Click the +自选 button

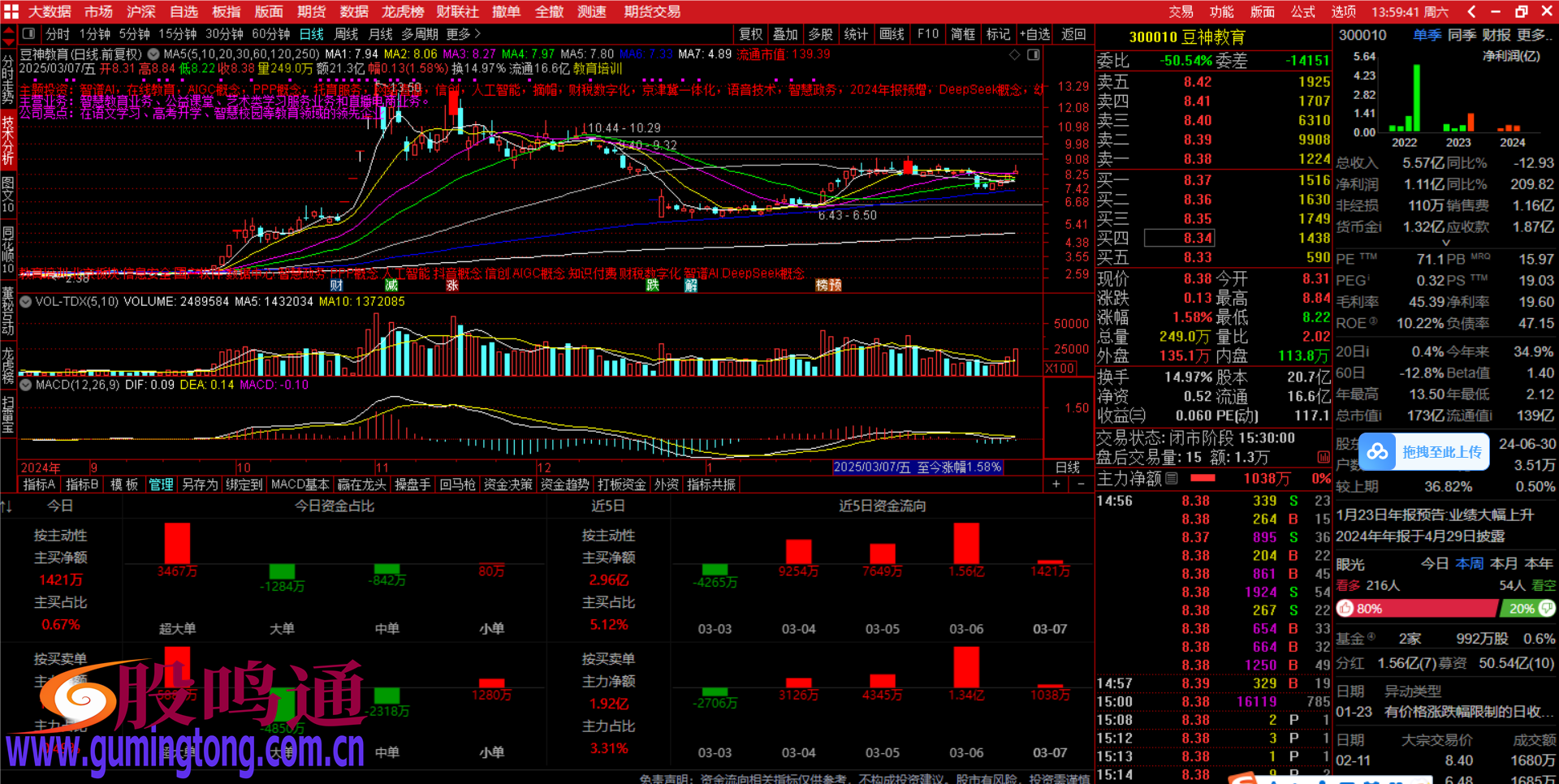(x=1034, y=34)
